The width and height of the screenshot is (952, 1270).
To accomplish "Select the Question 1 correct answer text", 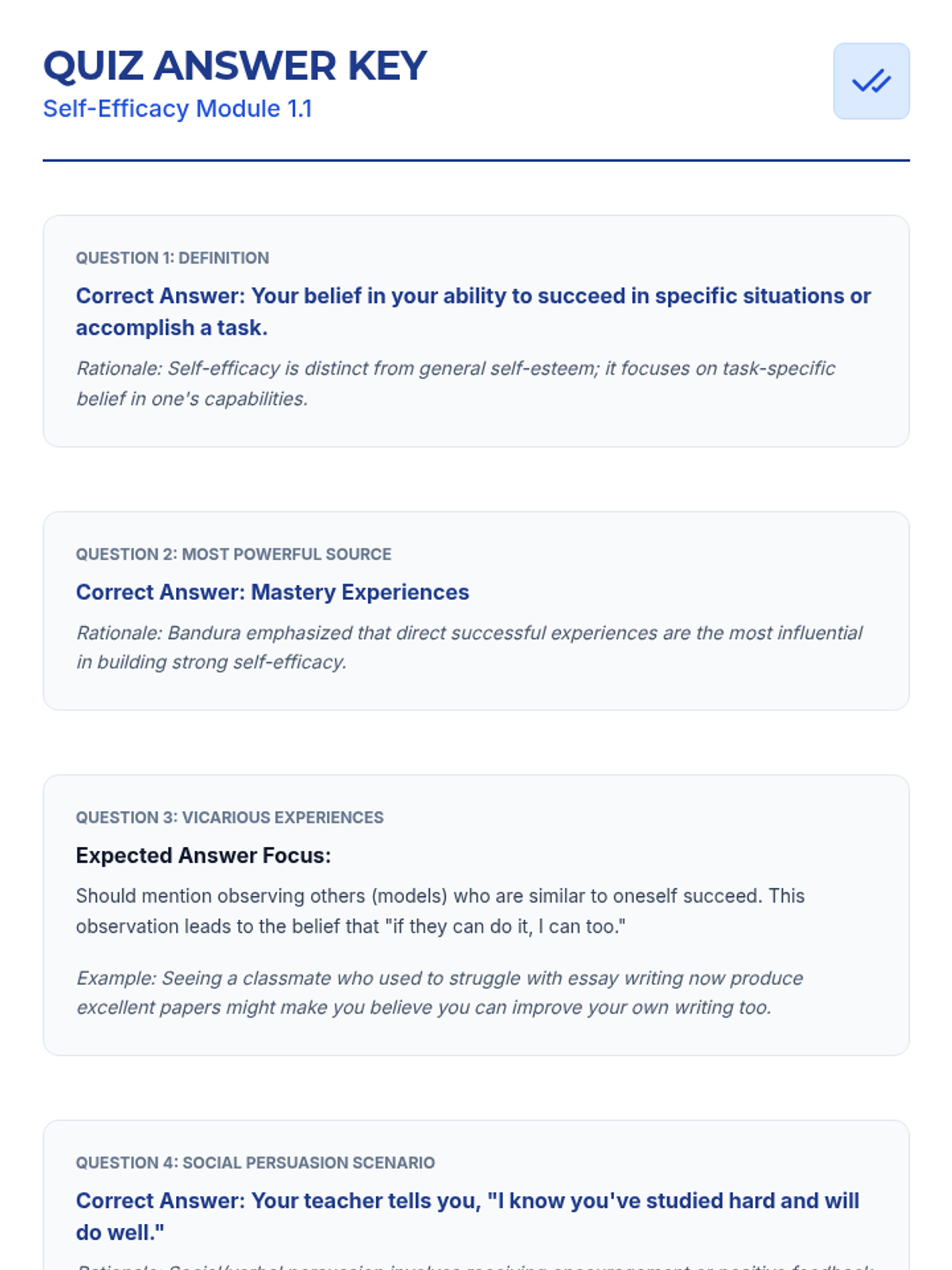I will tap(473, 311).
